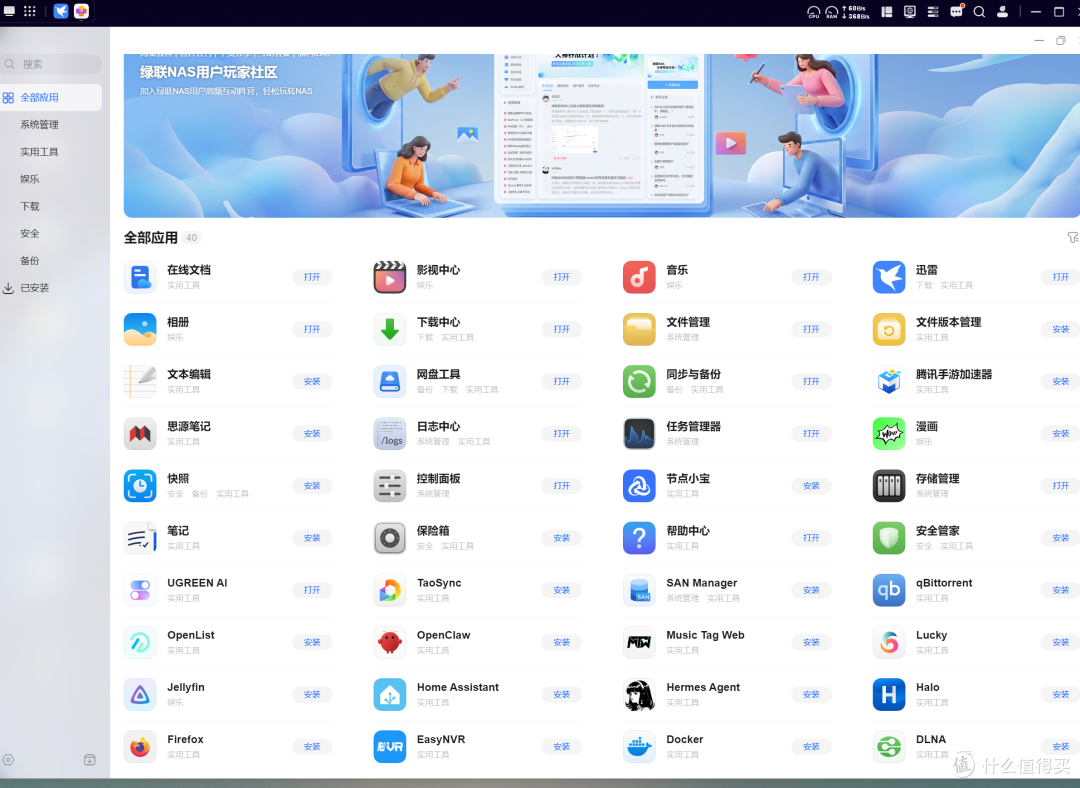The width and height of the screenshot is (1080, 788).
Task: Click 打开 button for 影视中心
Action: [x=561, y=277]
